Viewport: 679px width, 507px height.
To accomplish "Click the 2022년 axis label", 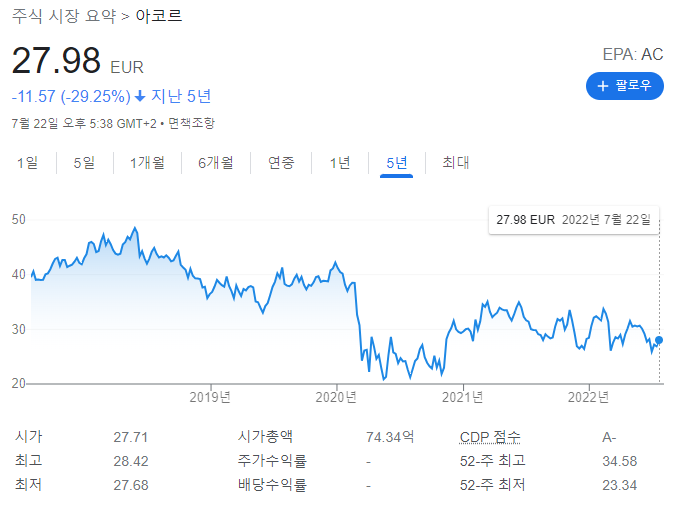I will (x=588, y=397).
